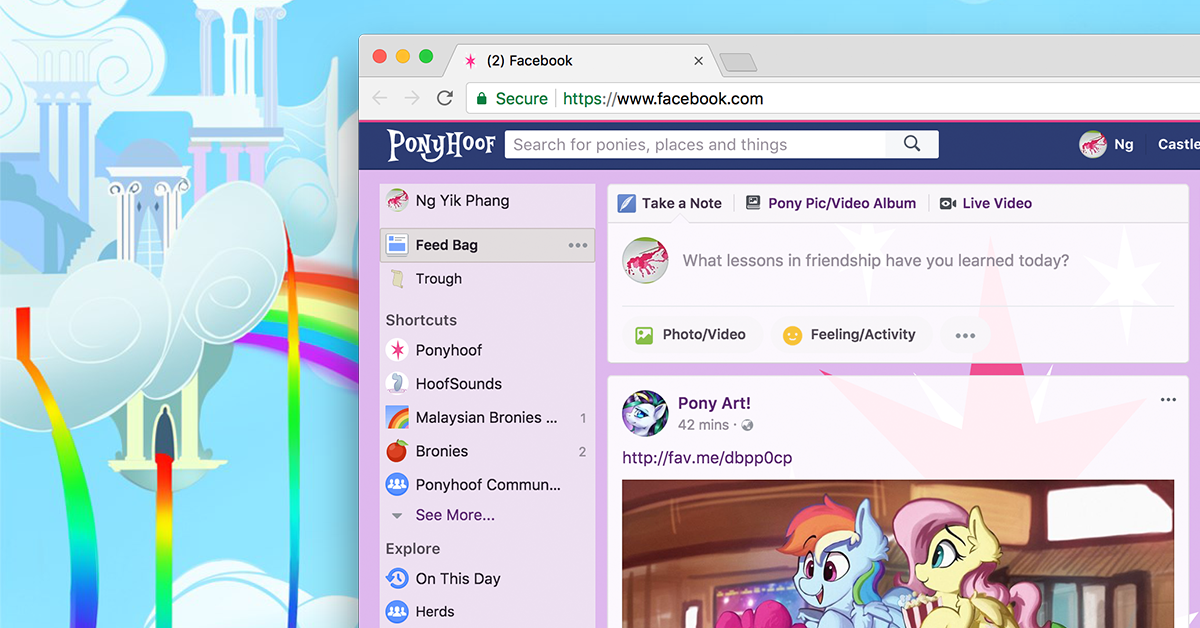Open the options menu on the Pony Art post
This screenshot has width=1200, height=628.
click(x=1168, y=399)
